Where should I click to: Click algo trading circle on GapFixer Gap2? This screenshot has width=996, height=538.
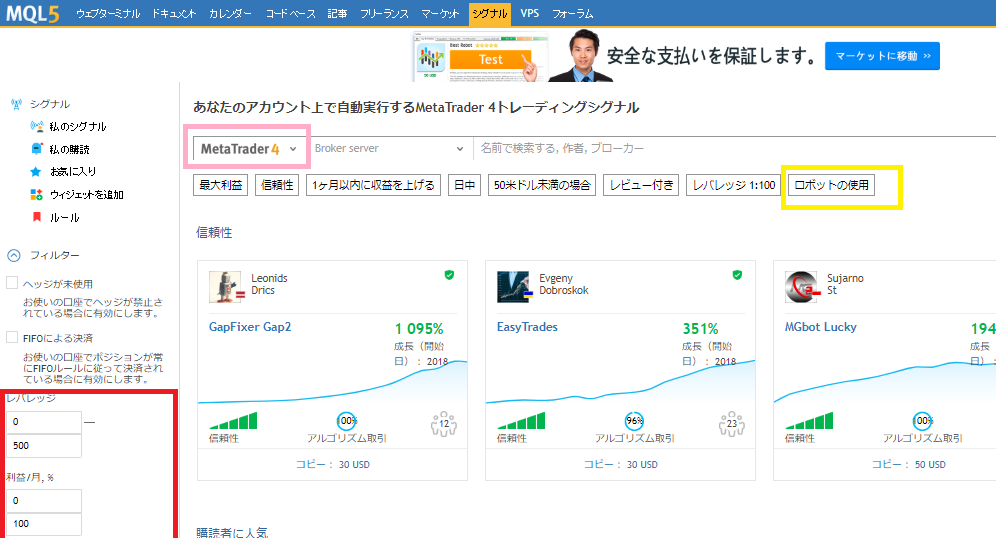tap(347, 420)
